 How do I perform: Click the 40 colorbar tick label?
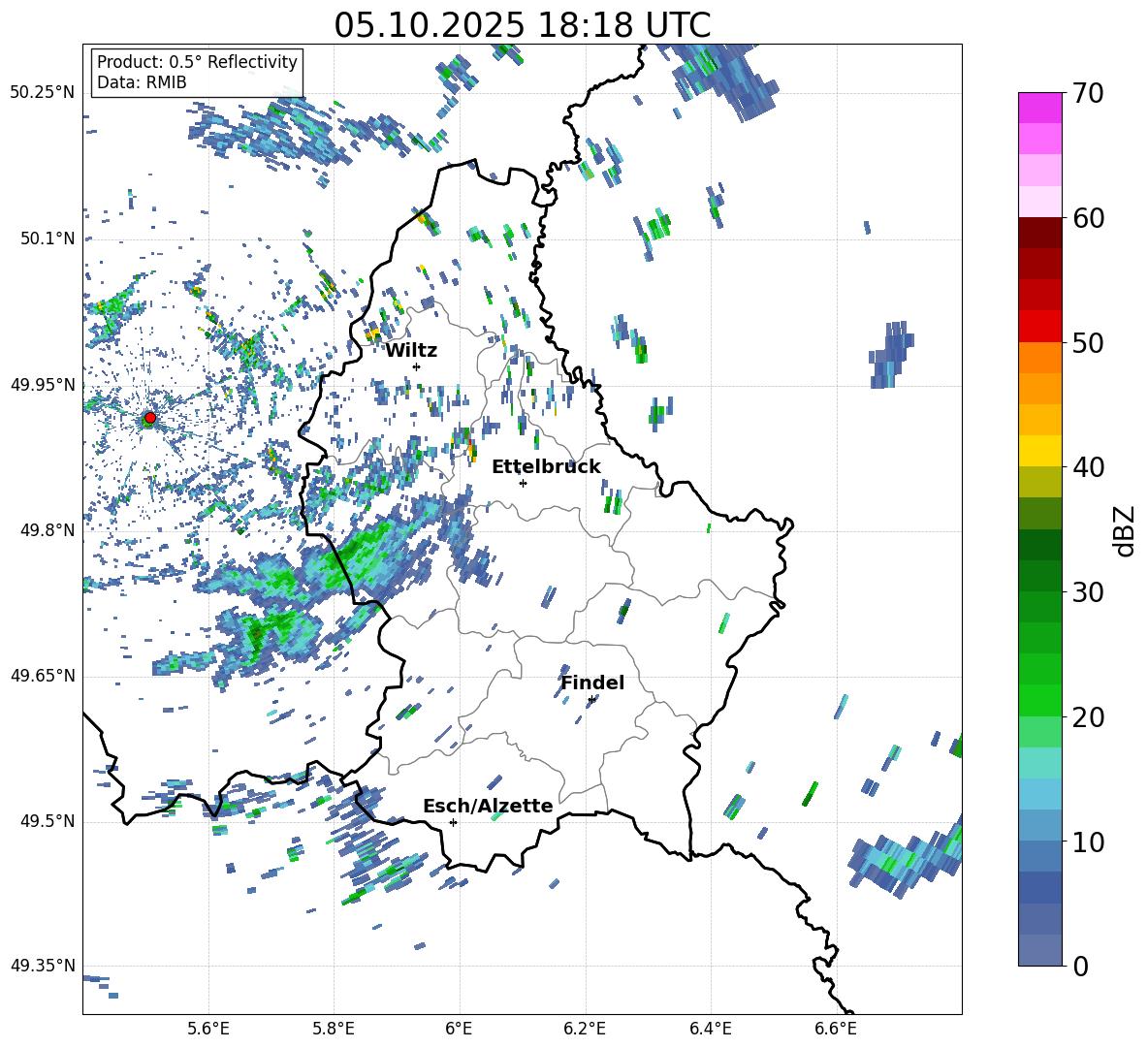point(1088,467)
